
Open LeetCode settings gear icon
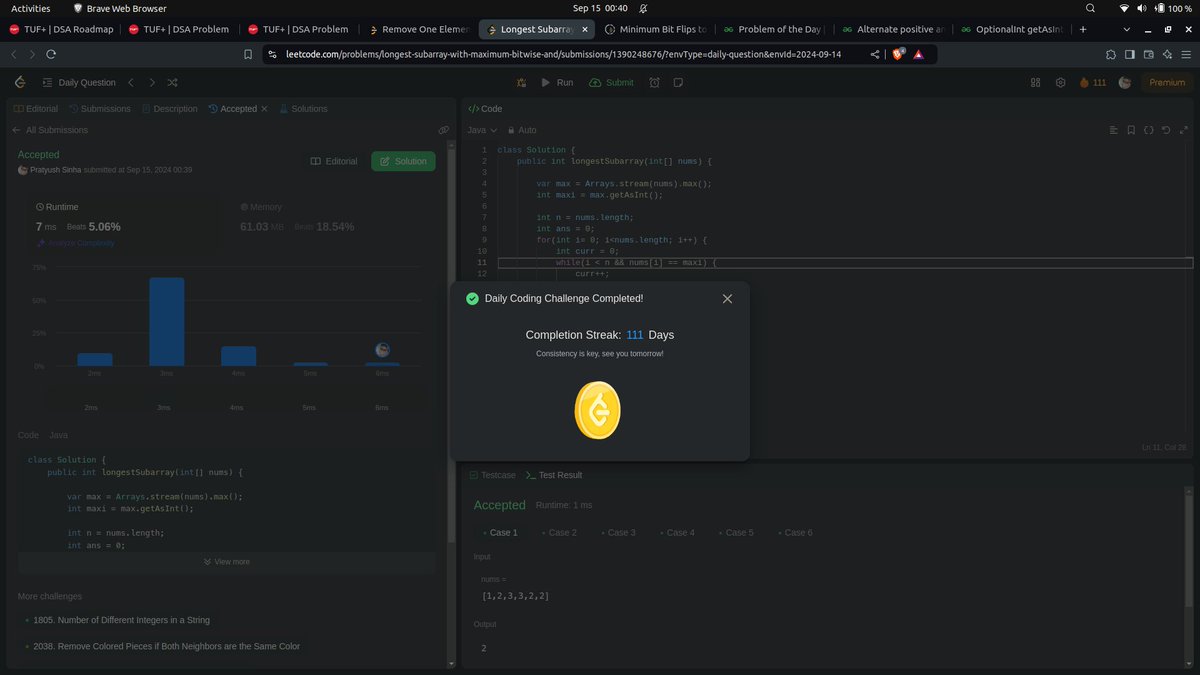point(1060,82)
